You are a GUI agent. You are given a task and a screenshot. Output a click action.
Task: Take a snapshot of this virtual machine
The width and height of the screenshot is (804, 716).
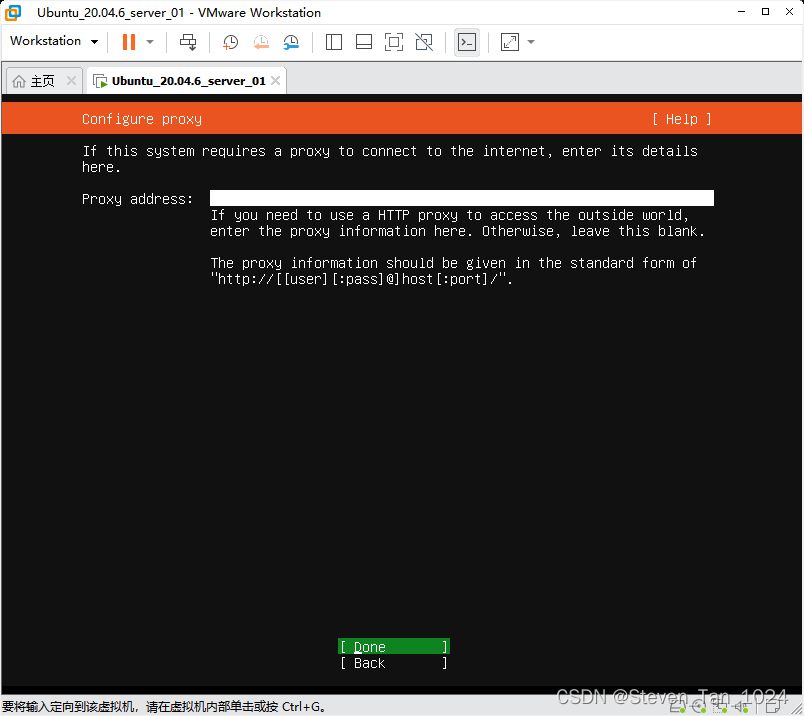[x=230, y=42]
